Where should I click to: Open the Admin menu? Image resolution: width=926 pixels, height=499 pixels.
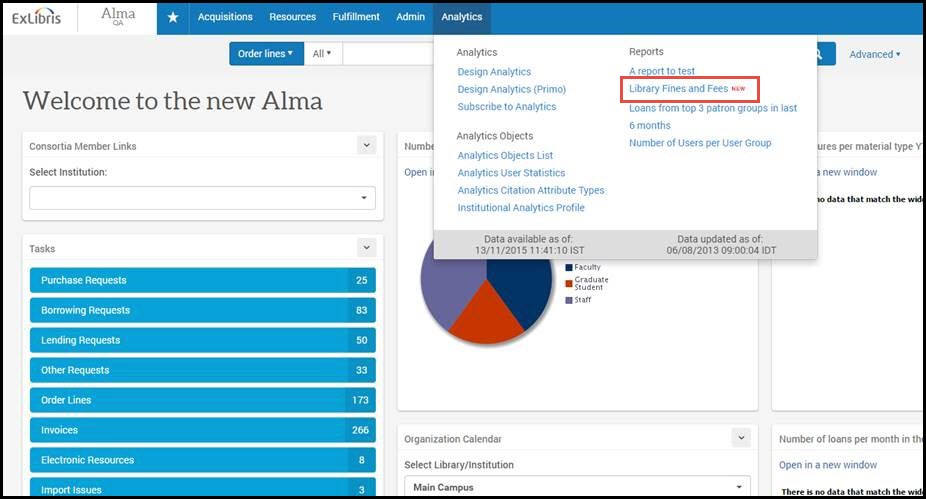[x=410, y=17]
